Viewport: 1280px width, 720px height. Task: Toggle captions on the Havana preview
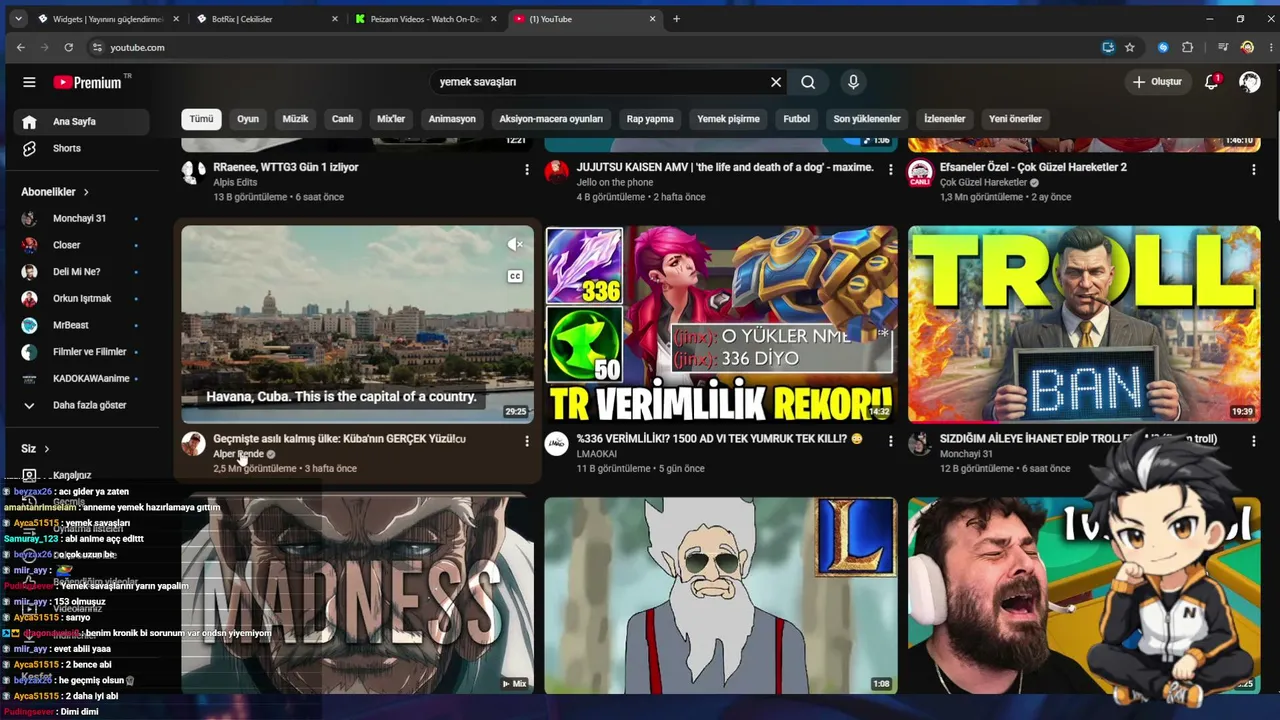point(515,276)
